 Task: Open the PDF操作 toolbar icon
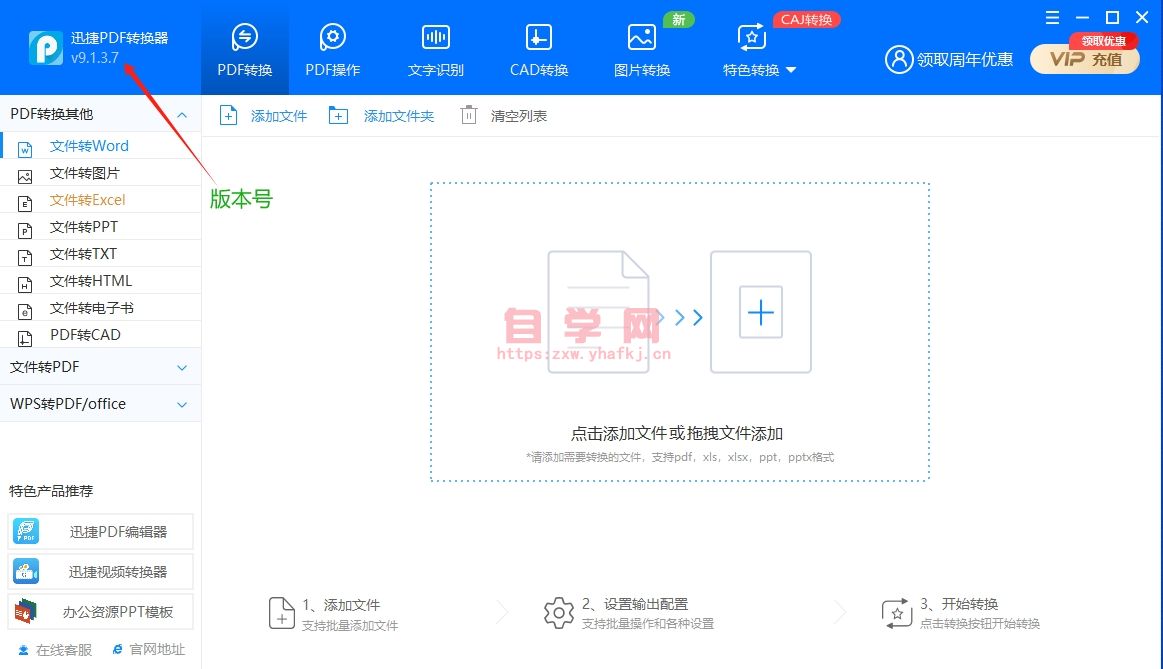tap(332, 38)
